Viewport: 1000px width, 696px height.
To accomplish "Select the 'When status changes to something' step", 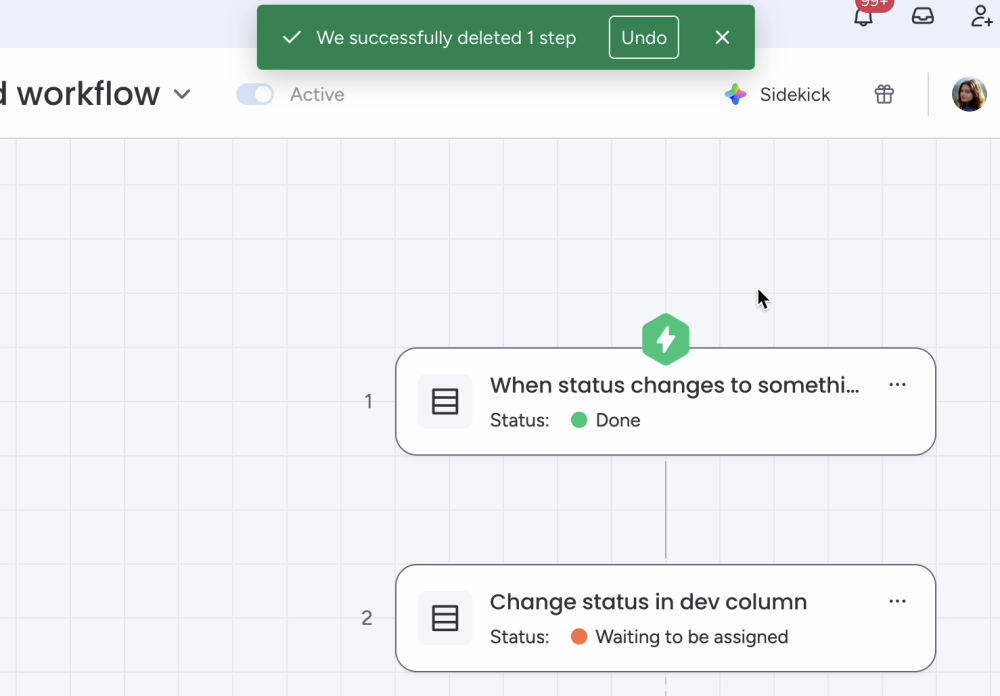I will pos(674,386).
